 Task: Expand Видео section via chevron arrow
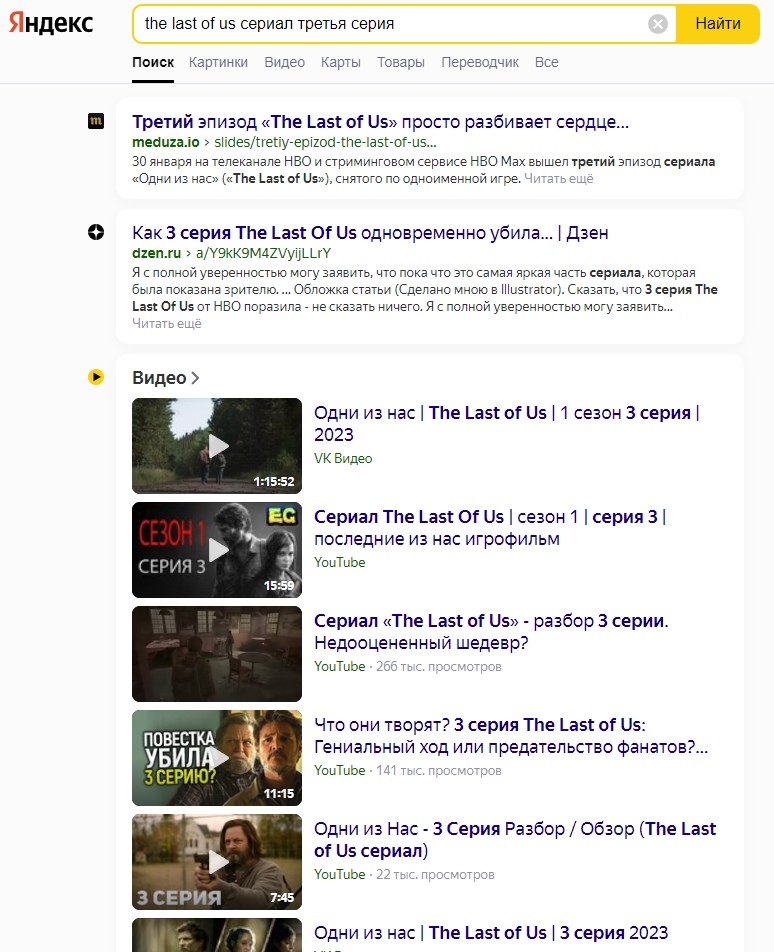coord(195,378)
